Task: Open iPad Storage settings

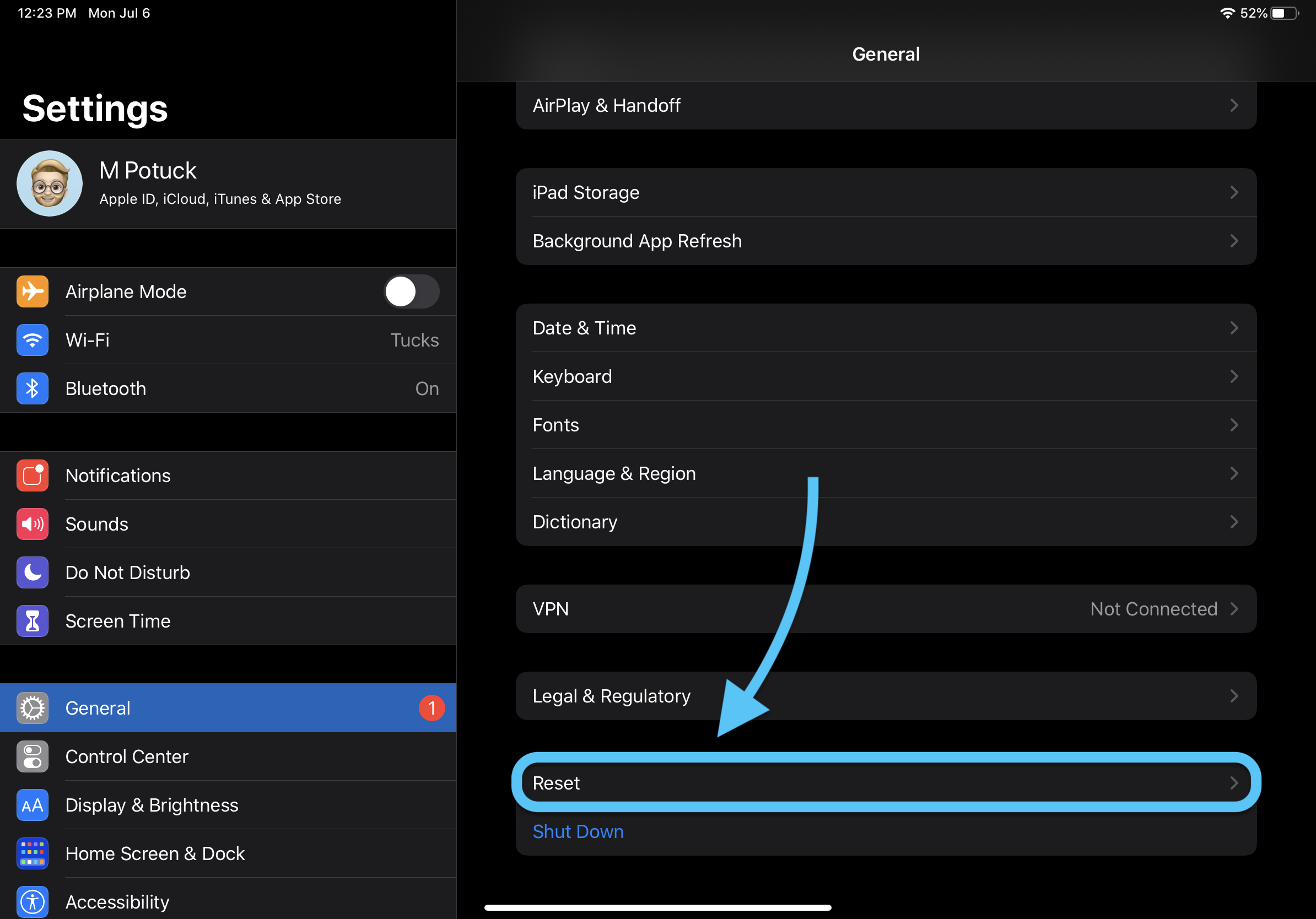Action: [886, 192]
